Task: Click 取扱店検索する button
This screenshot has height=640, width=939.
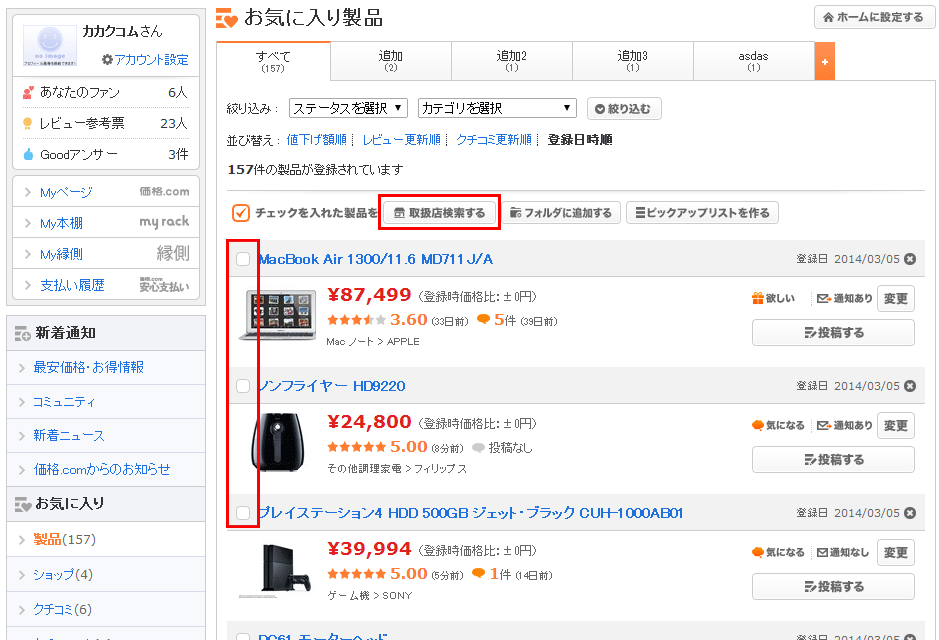Action: tap(440, 213)
